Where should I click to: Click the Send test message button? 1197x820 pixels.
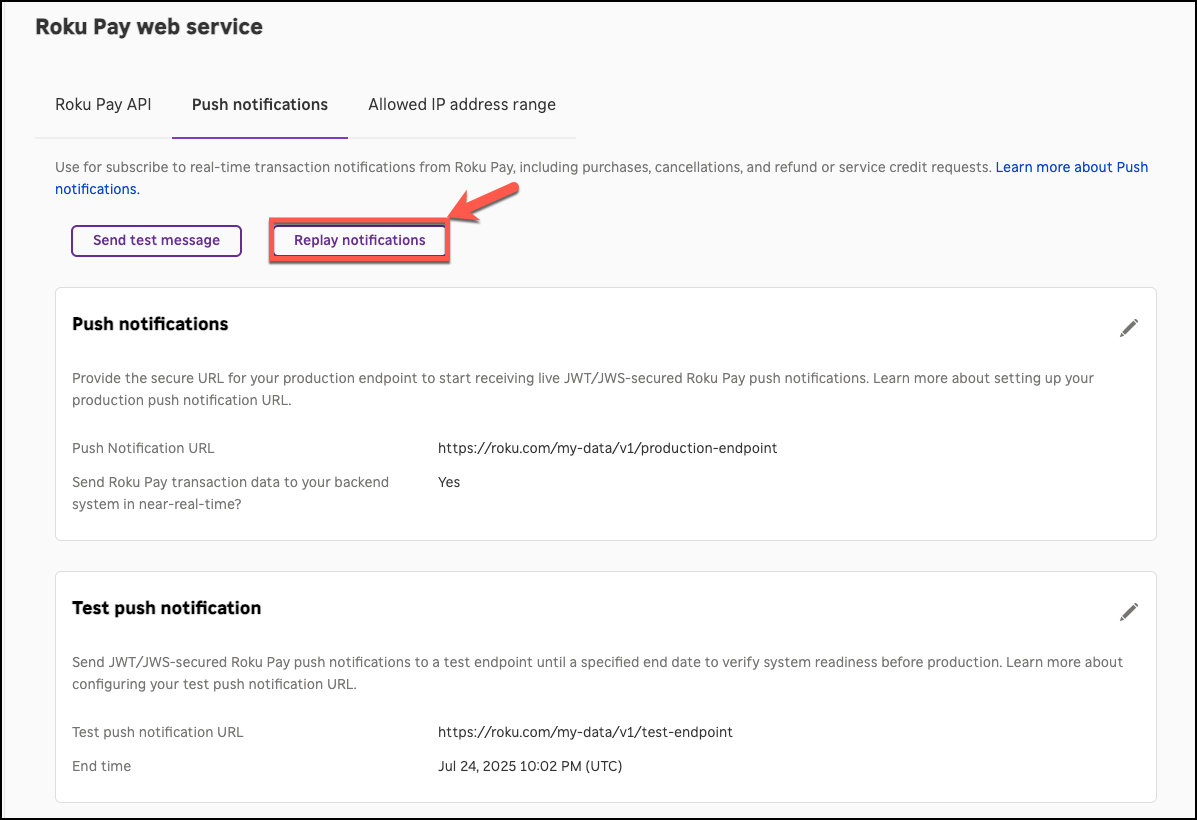(x=156, y=240)
